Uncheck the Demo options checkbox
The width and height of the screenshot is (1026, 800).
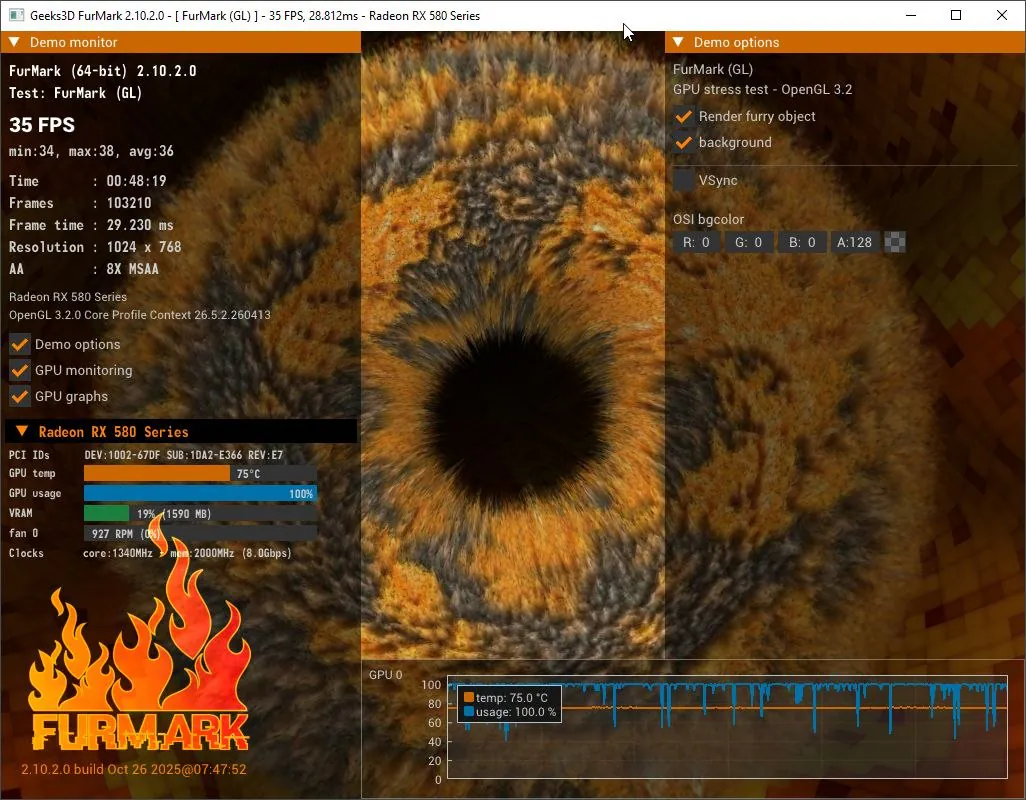point(20,344)
